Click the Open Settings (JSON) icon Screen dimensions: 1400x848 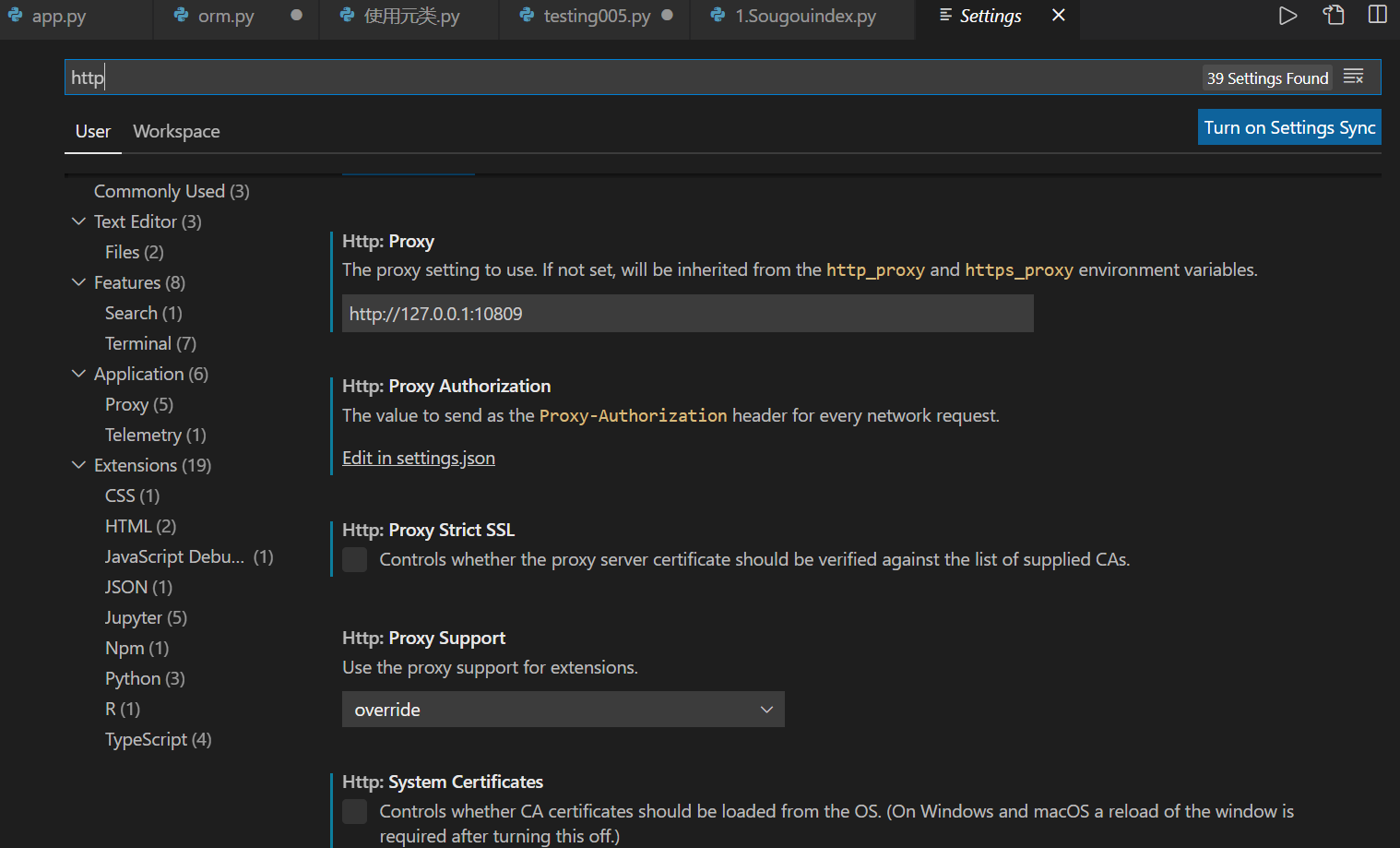(x=1334, y=16)
